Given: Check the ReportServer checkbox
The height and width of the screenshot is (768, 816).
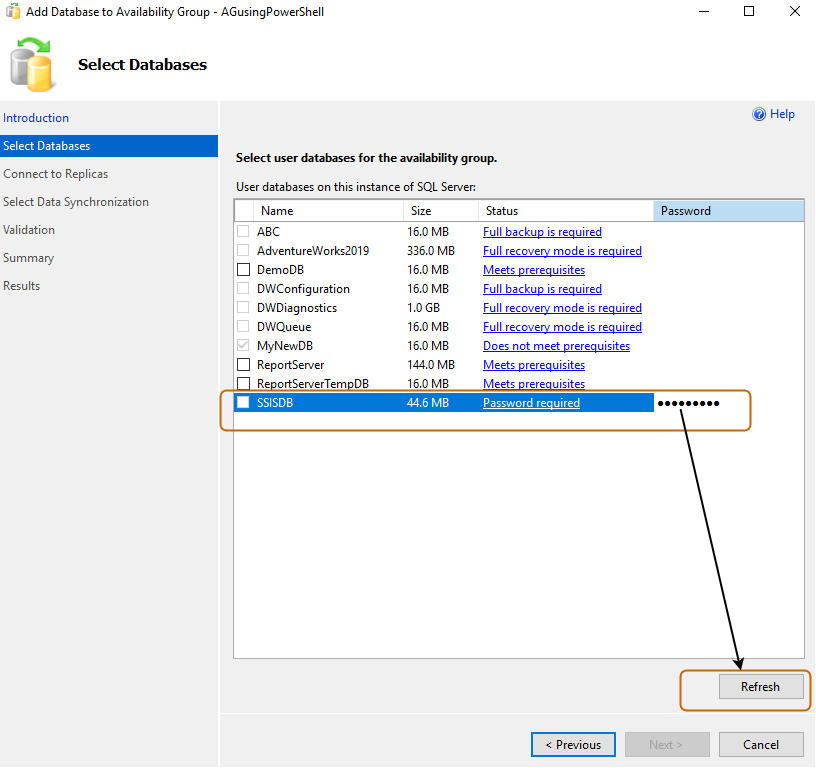Looking at the screenshot, I should tap(241, 364).
